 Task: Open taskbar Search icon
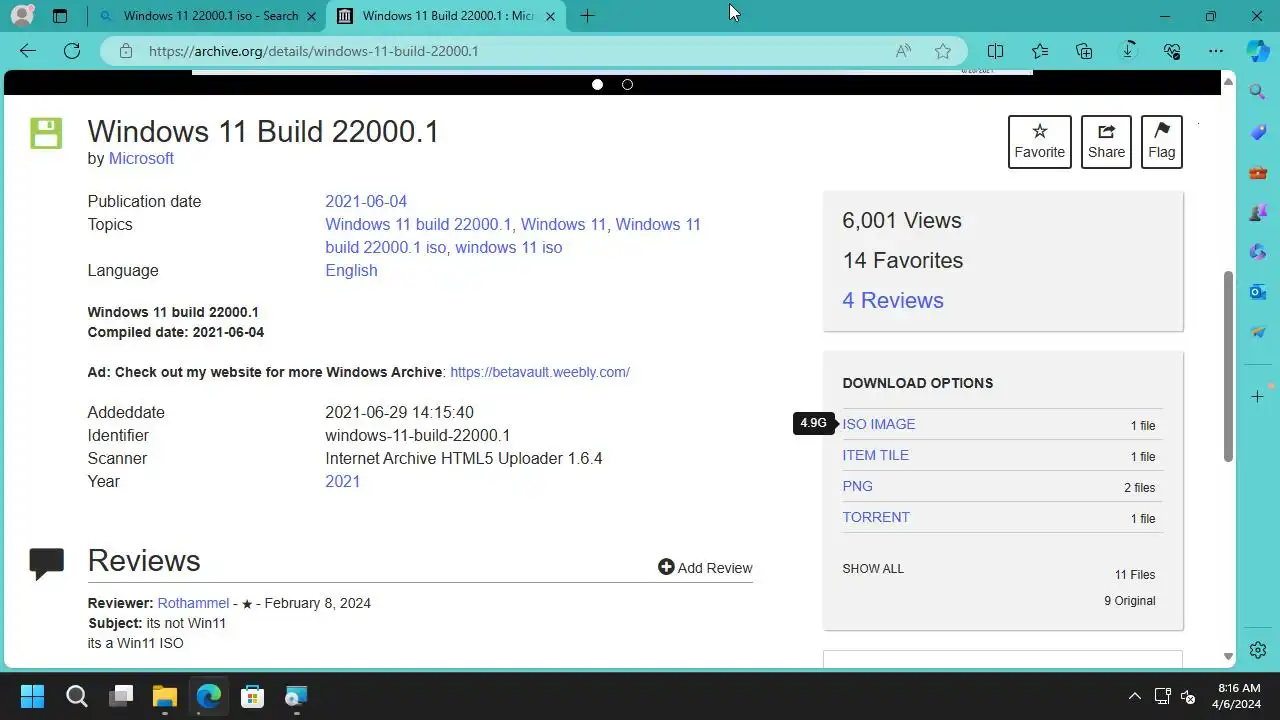(x=76, y=696)
